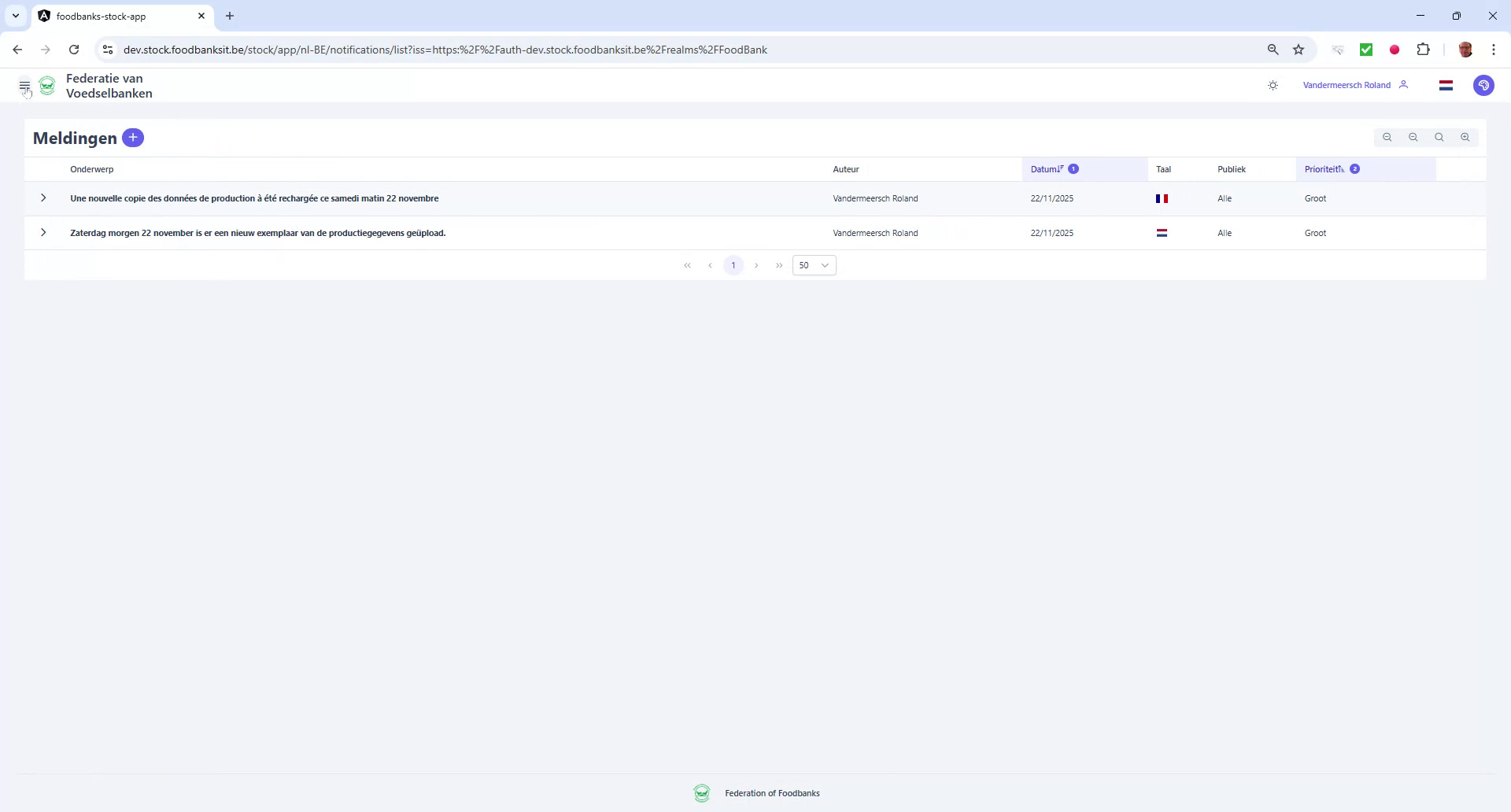Viewport: 1511px width, 812px height.
Task: Click the Federatie van Voedselbanken logo
Action: (46, 85)
